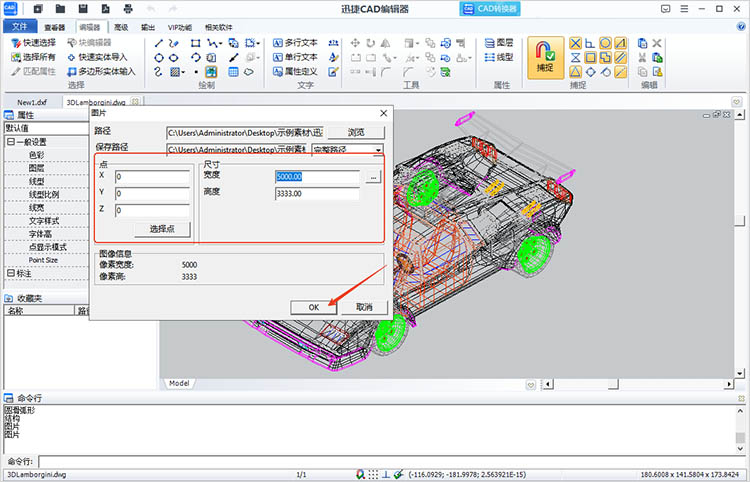Click the X coordinate input field
Screen dimensions: 750x482
pyautogui.click(x=153, y=177)
